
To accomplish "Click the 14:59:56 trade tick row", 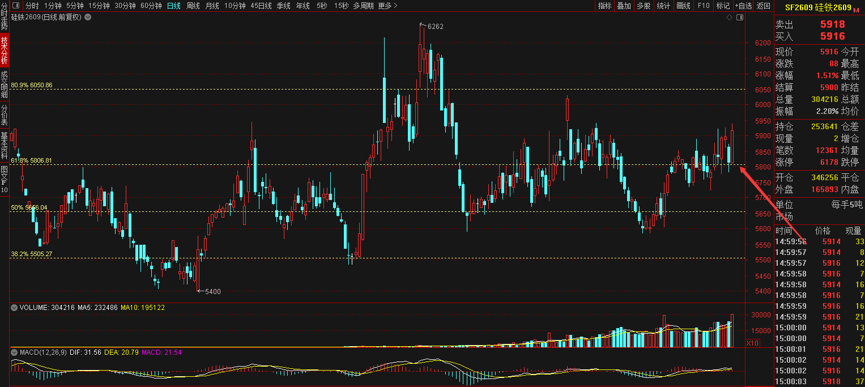I will [x=820, y=241].
